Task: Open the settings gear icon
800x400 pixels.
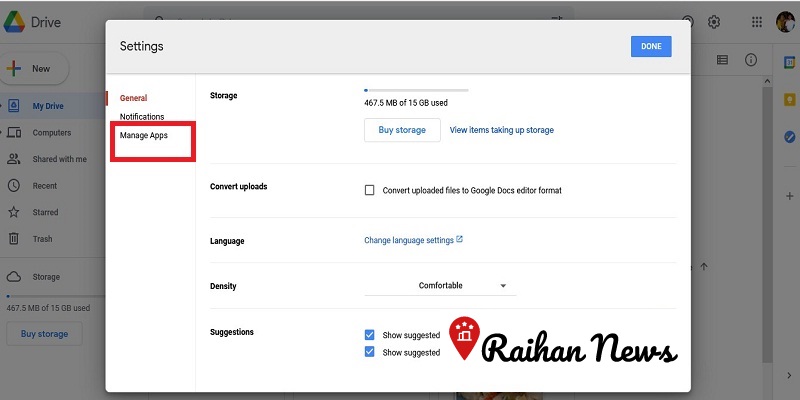Action: (714, 22)
